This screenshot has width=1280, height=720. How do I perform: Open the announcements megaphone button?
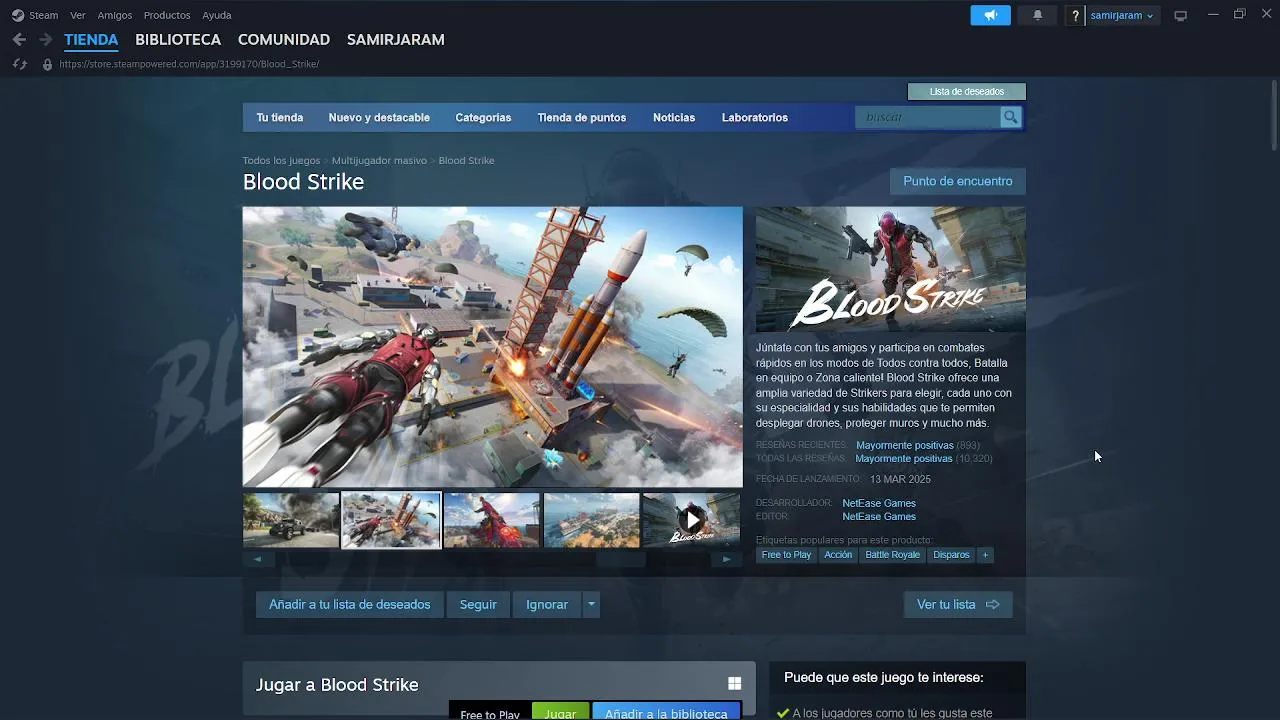990,15
